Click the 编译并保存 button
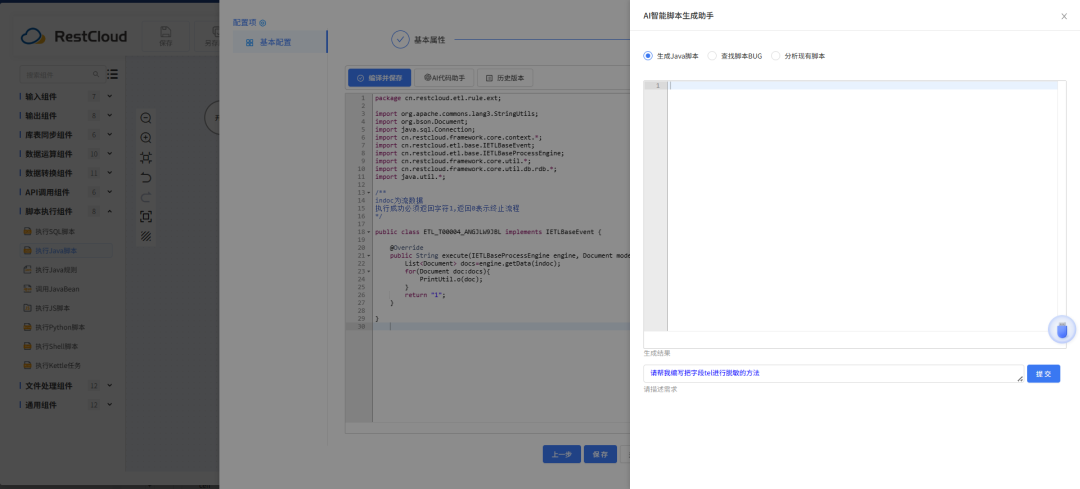 point(379,78)
